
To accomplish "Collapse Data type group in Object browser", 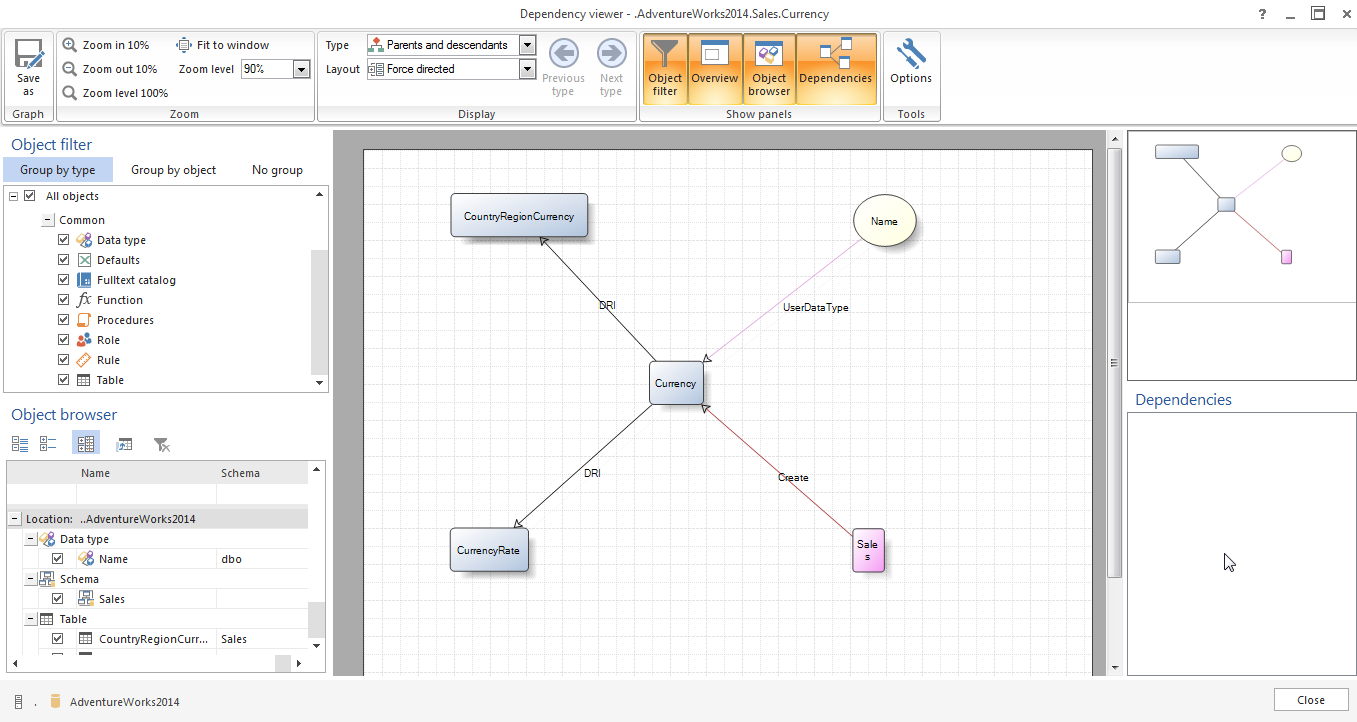I will (29, 539).
